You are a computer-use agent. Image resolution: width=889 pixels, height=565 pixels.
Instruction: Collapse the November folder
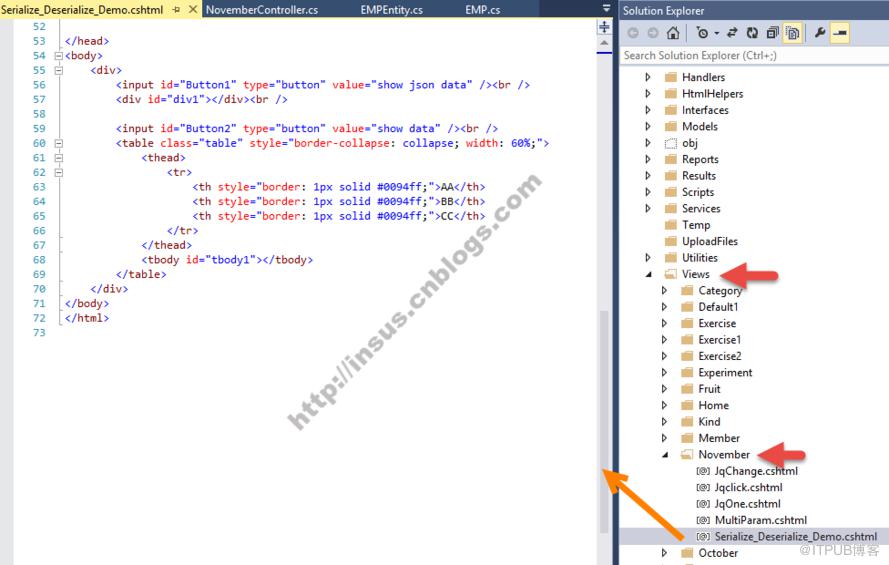click(665, 454)
